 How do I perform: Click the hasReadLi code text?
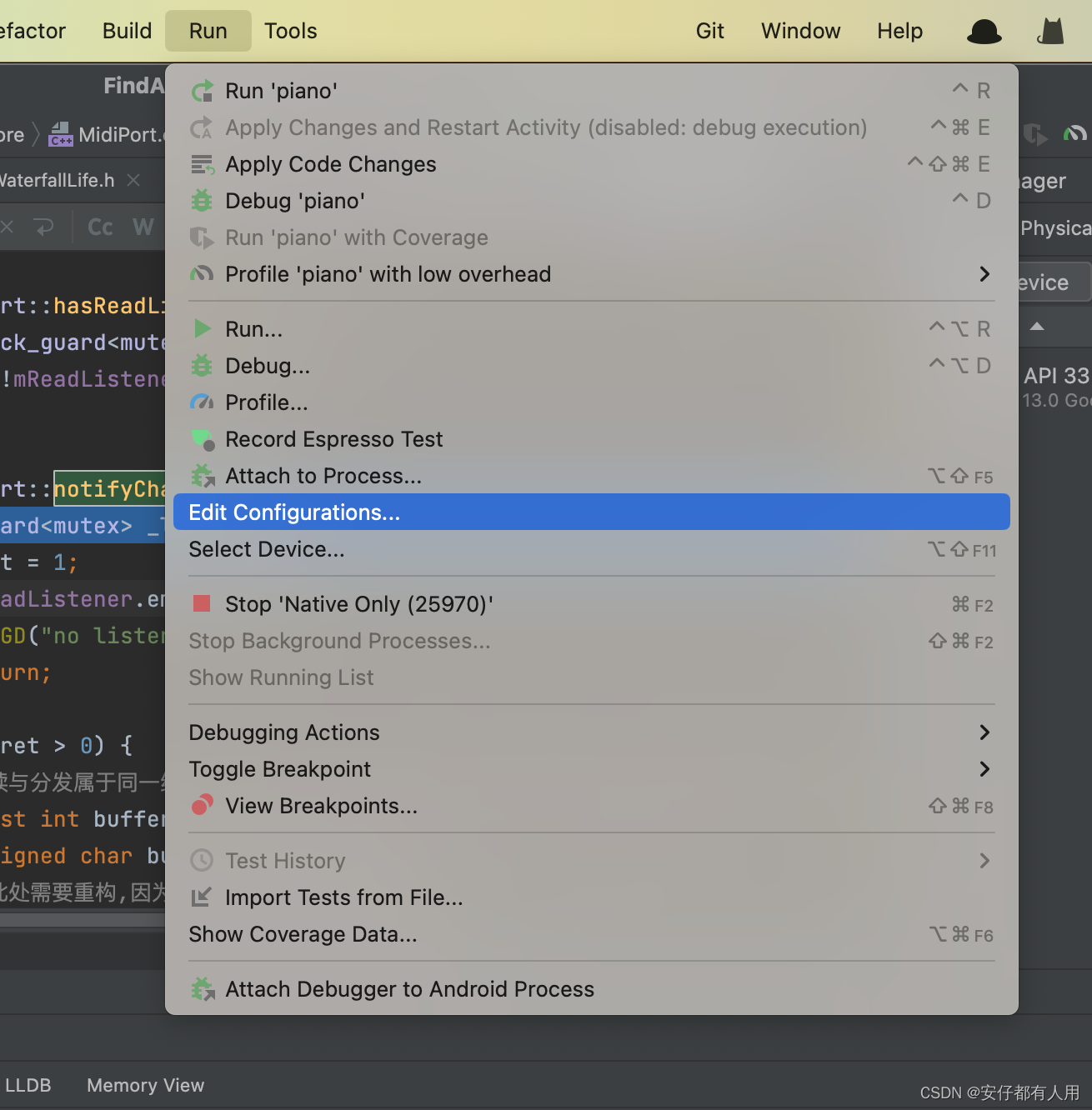click(109, 306)
